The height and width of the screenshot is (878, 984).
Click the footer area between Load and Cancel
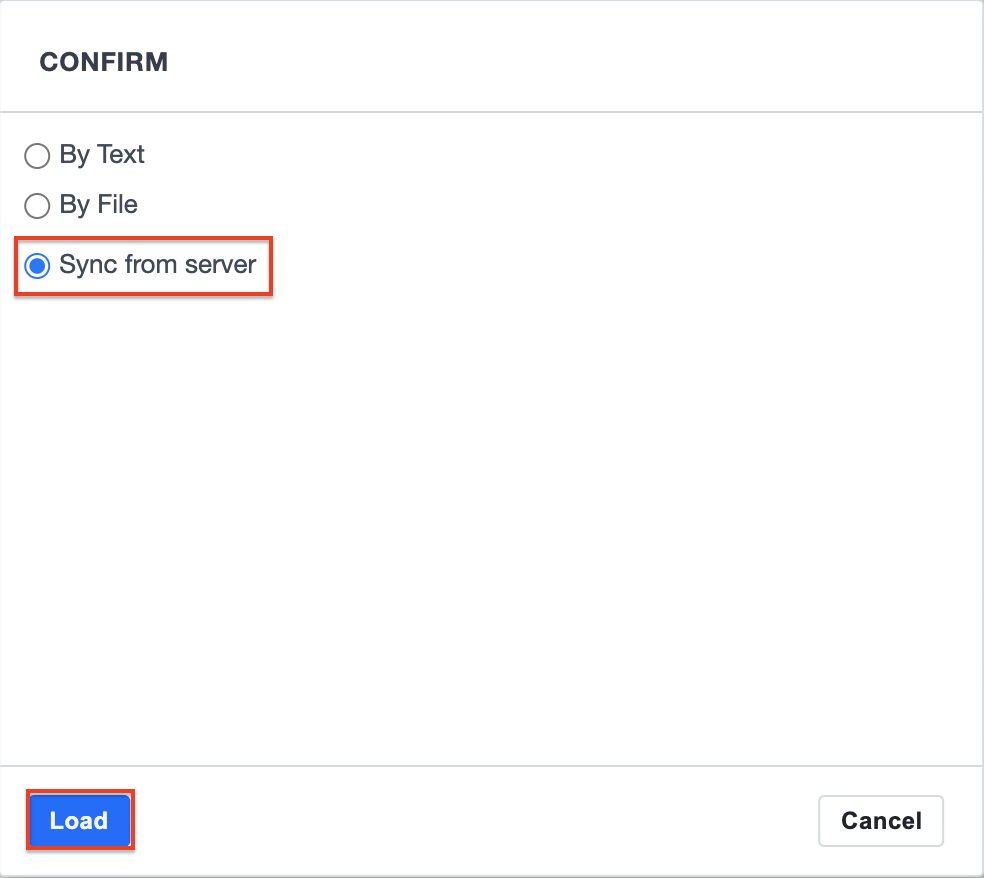[x=474, y=820]
